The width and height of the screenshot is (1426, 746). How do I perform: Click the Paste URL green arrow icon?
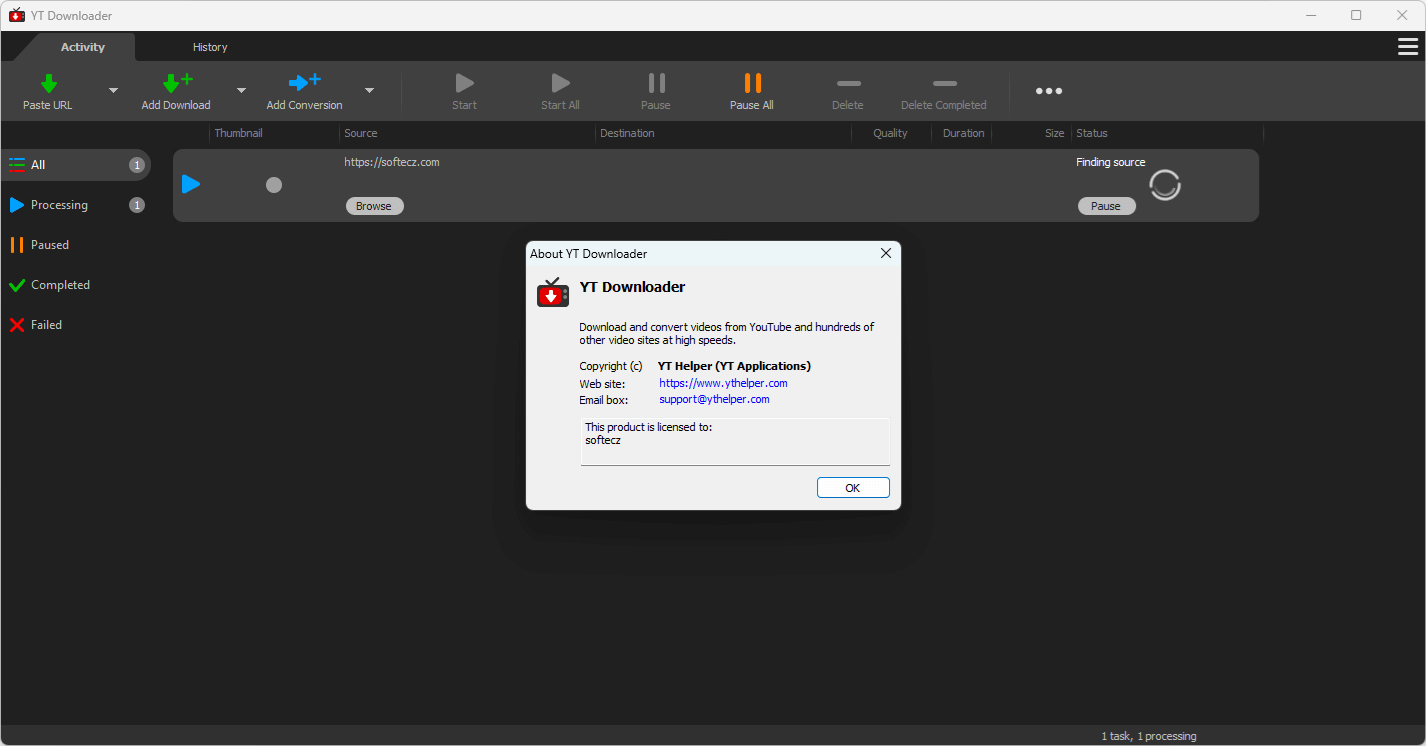[48, 84]
